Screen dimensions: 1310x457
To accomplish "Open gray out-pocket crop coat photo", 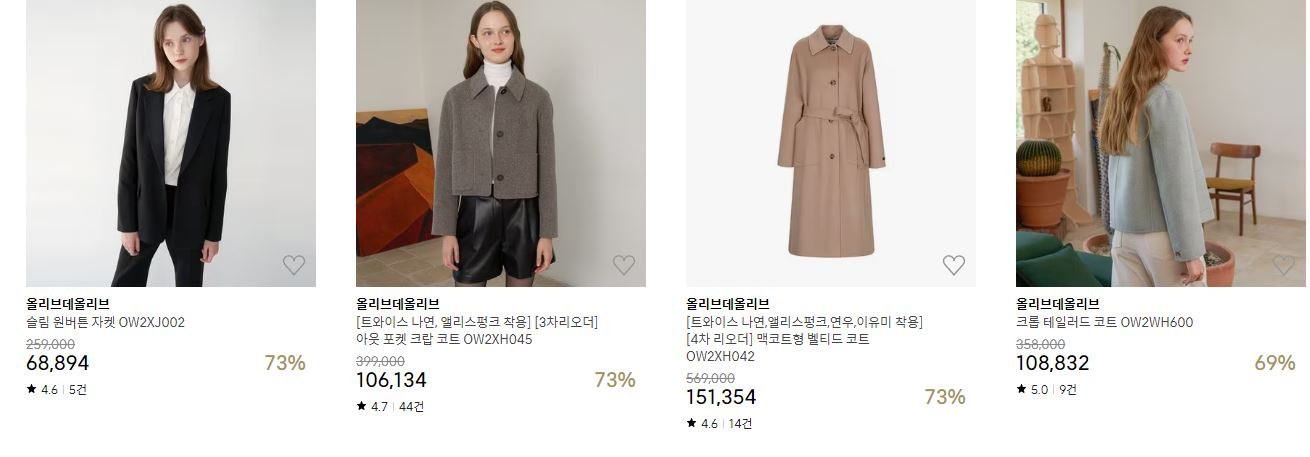I will click(501, 143).
